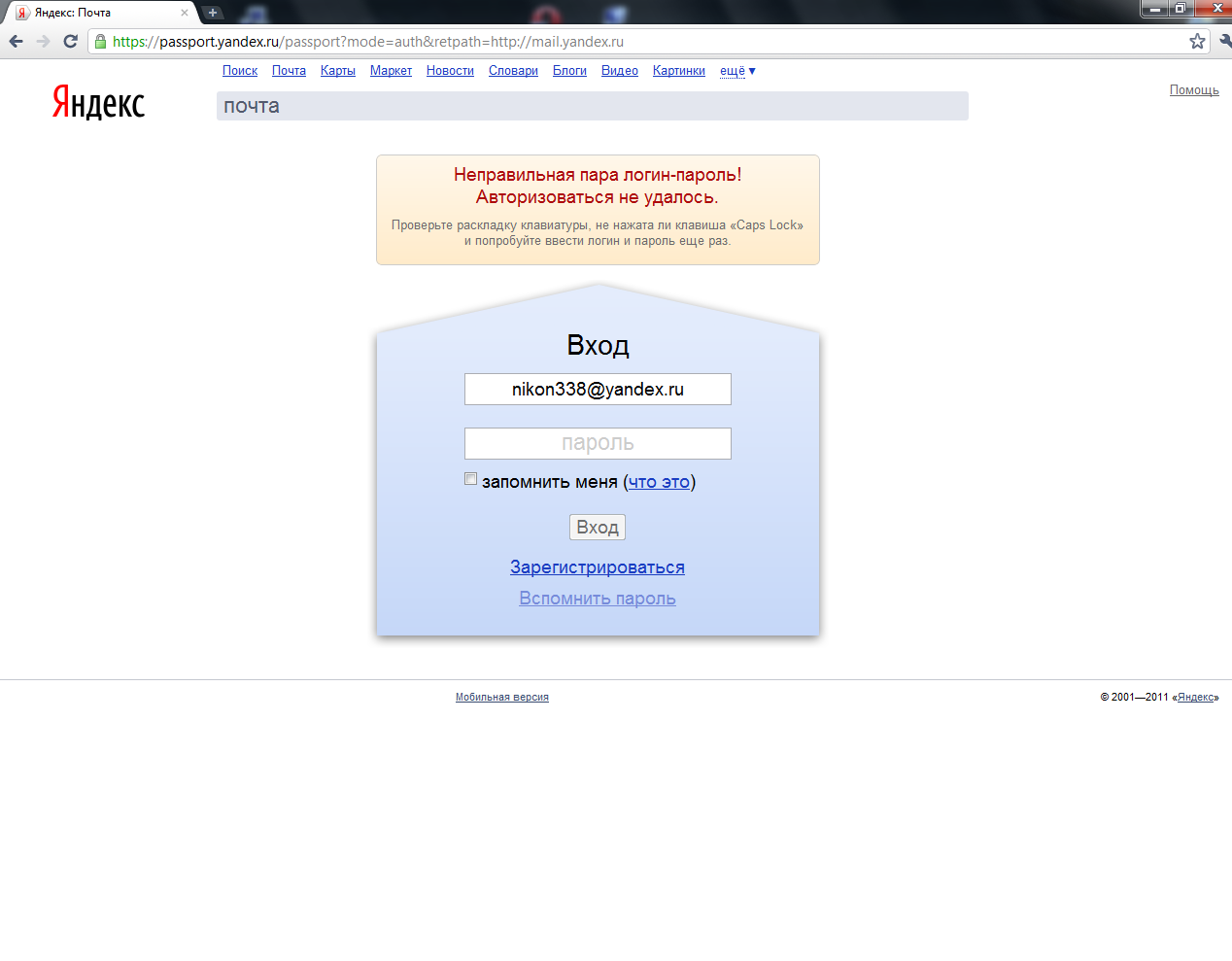This screenshot has height=961, width=1232.
Task: Open the Карты navigation link
Action: [338, 71]
